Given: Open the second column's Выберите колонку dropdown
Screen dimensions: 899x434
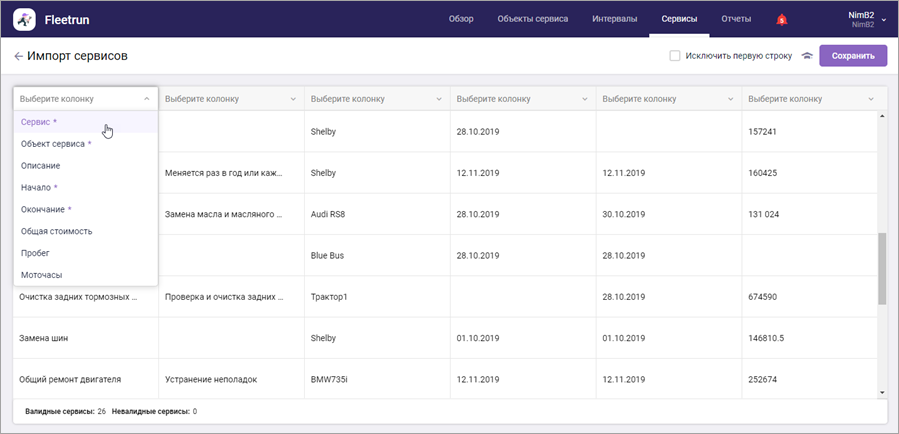Looking at the screenshot, I should (230, 99).
